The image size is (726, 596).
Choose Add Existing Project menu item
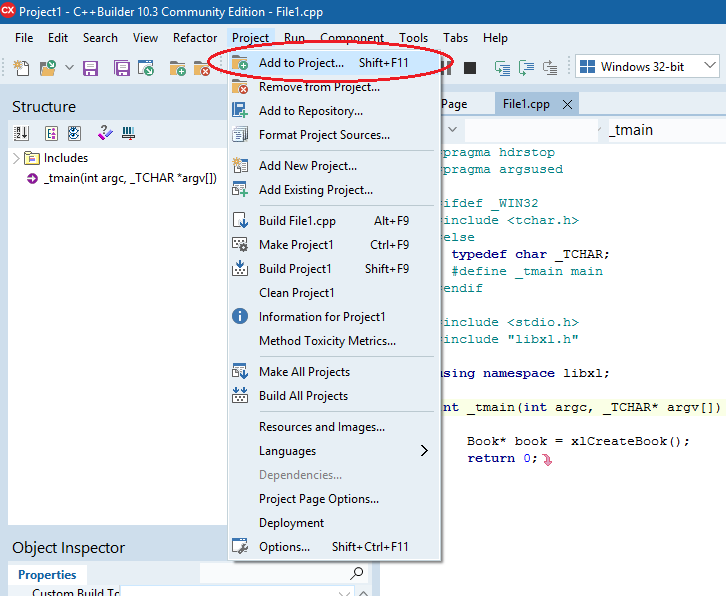click(334, 190)
